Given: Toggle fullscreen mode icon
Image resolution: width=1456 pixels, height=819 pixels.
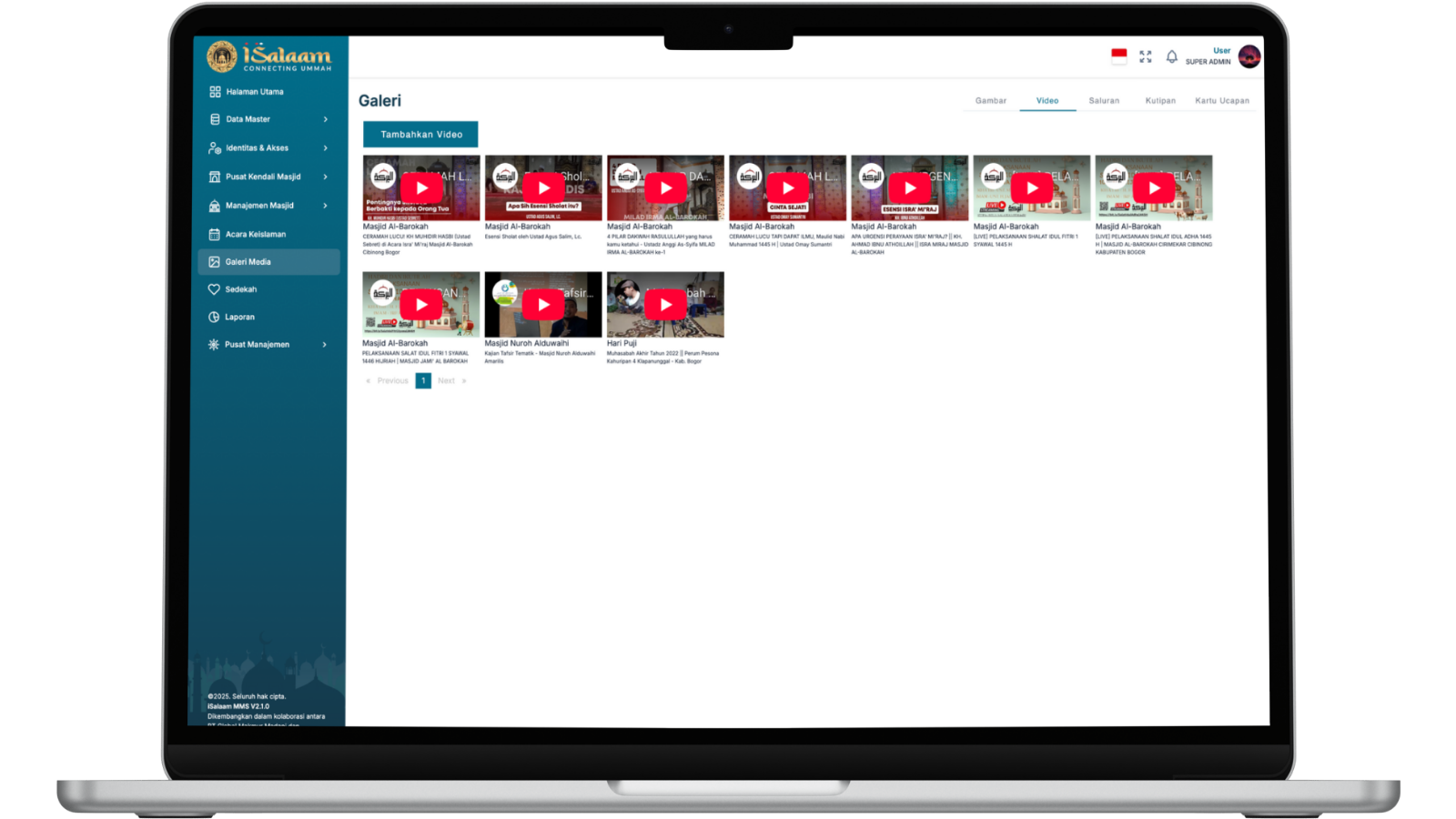Looking at the screenshot, I should click(1146, 56).
